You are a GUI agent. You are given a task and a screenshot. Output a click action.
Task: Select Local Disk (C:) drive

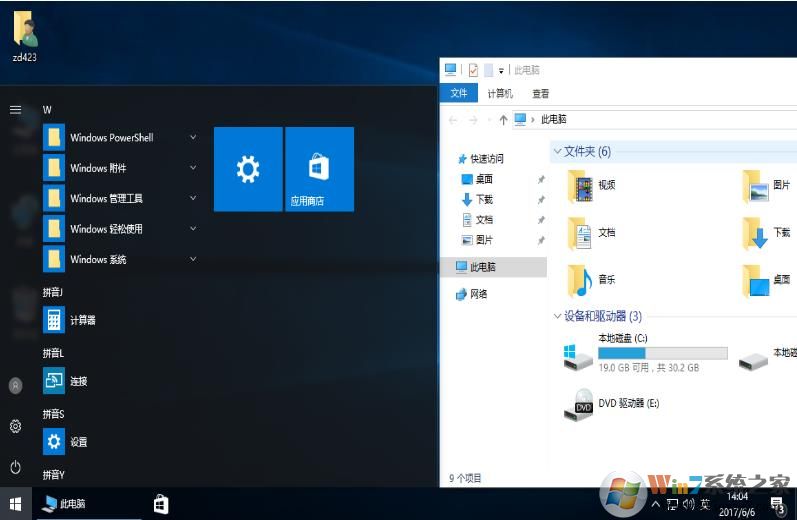click(646, 353)
